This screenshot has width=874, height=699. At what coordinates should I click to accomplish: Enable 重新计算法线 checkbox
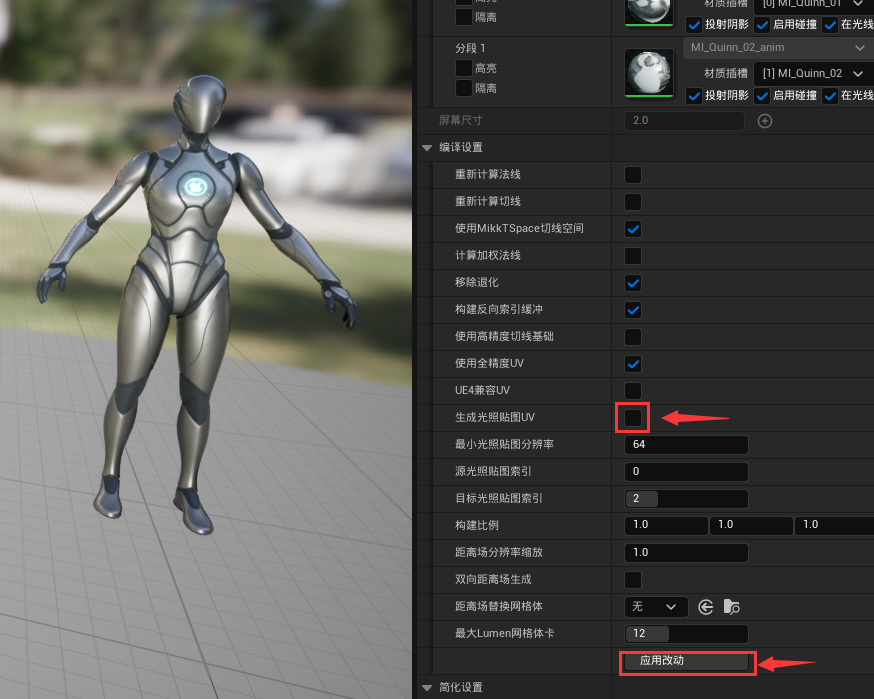click(633, 175)
